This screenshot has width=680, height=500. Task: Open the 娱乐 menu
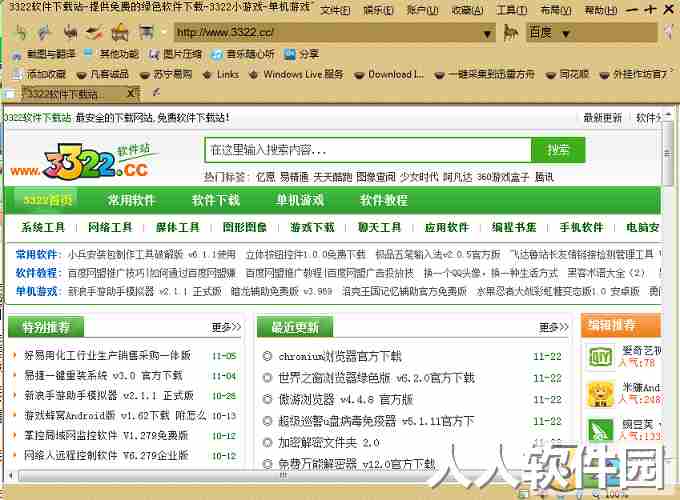pyautogui.click(x=378, y=10)
